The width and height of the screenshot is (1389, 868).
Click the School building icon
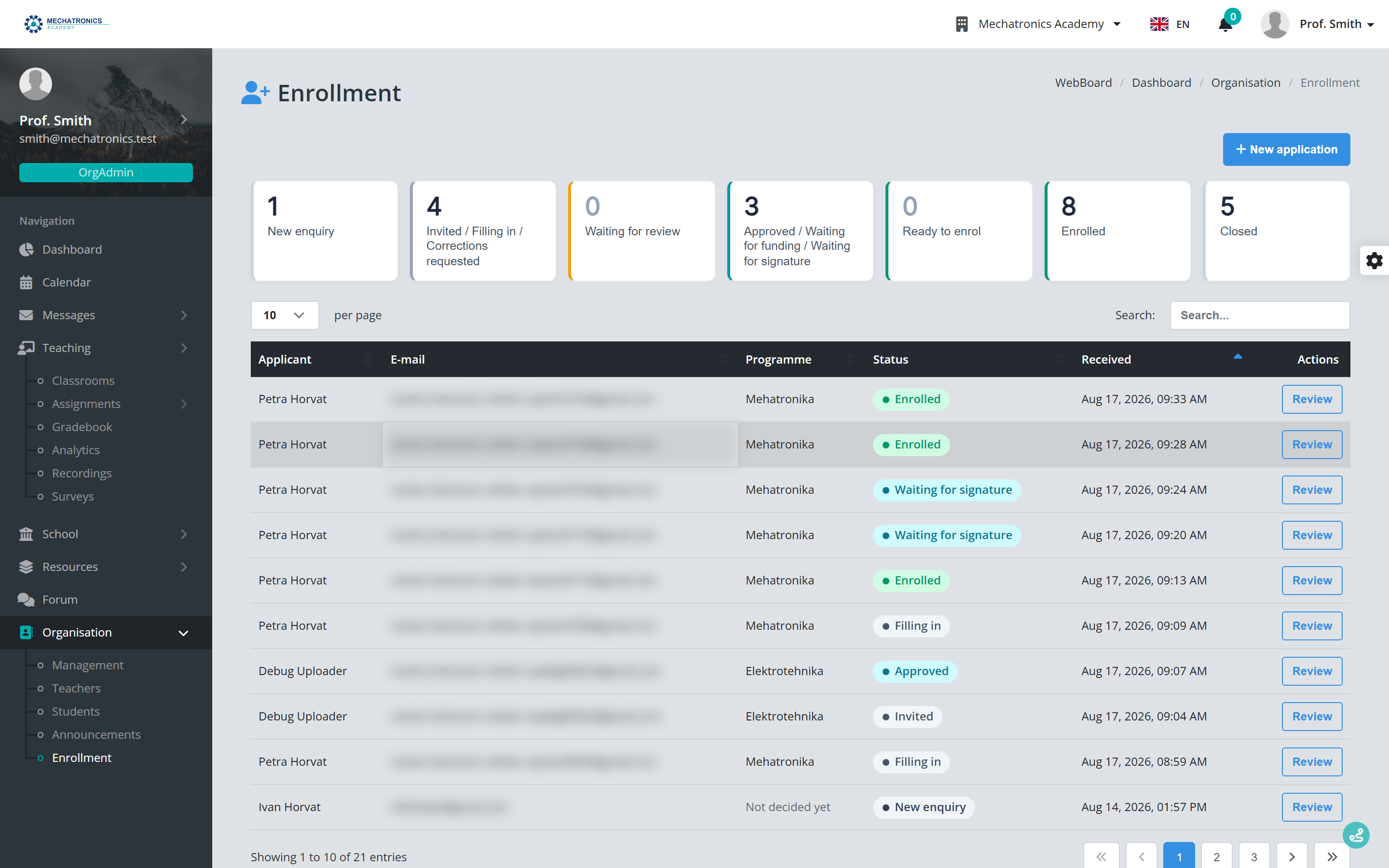[26, 534]
